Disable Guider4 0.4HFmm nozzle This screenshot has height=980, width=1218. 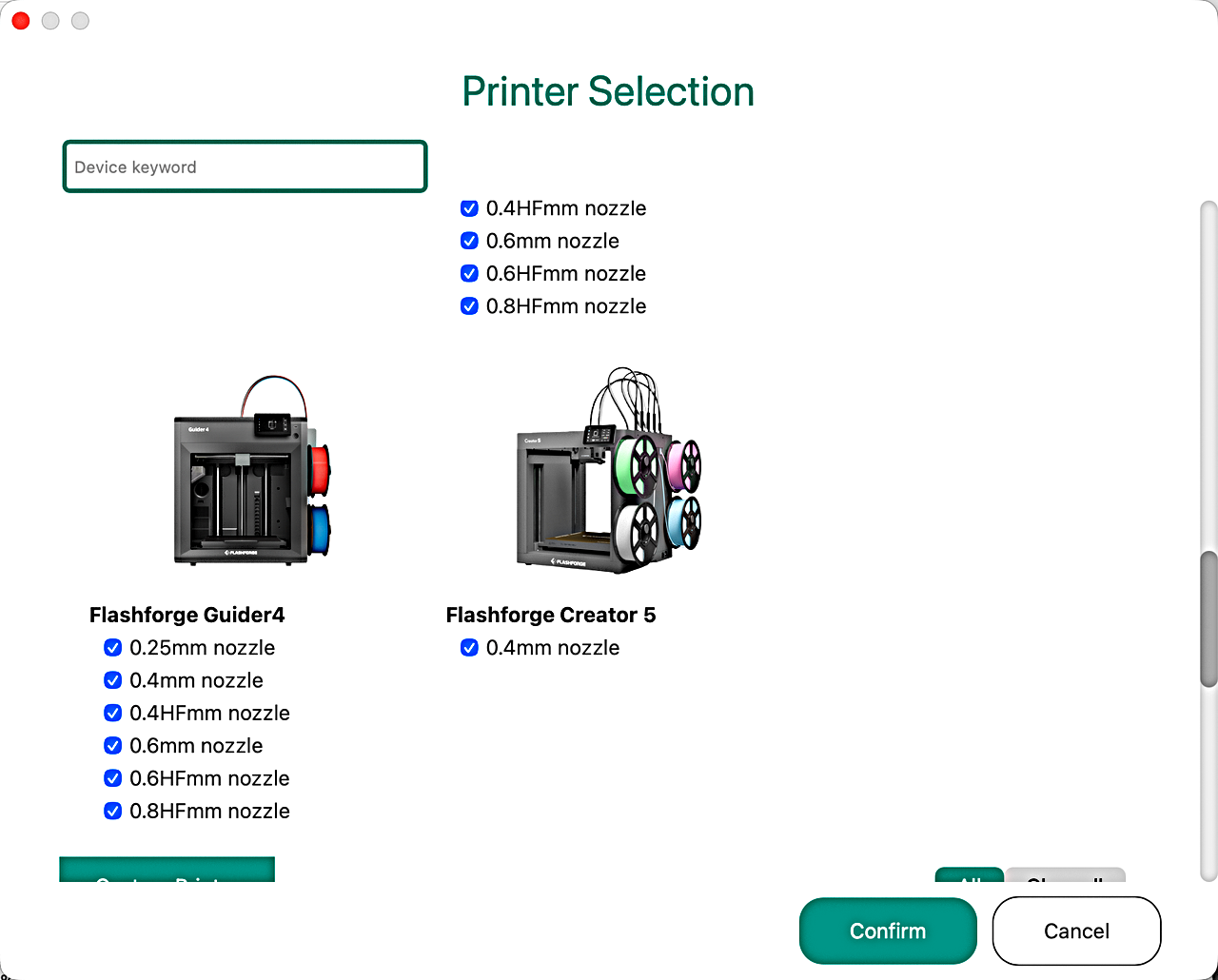click(112, 713)
